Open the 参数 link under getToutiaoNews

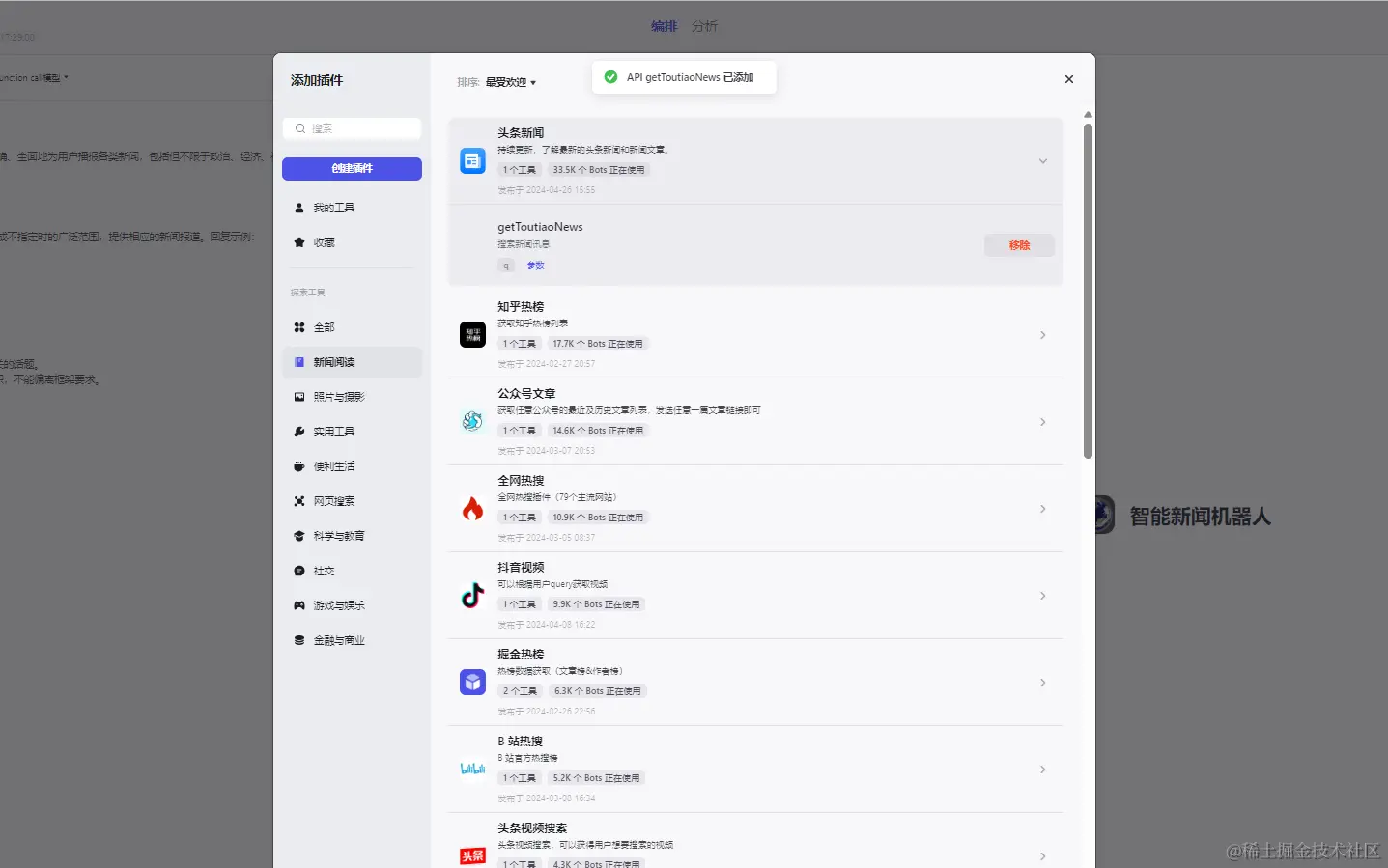point(535,266)
